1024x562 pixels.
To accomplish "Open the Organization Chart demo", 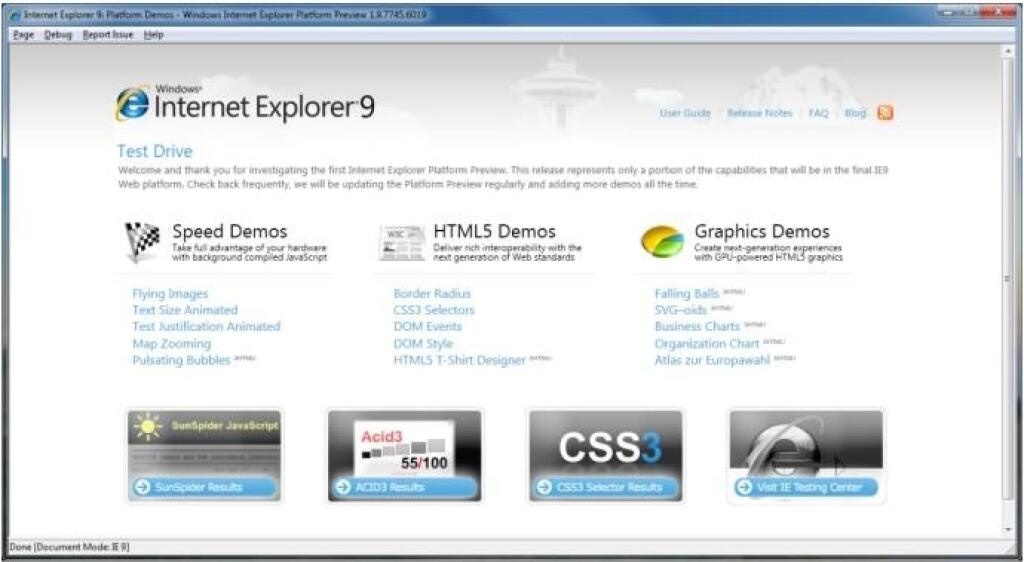I will coord(707,343).
